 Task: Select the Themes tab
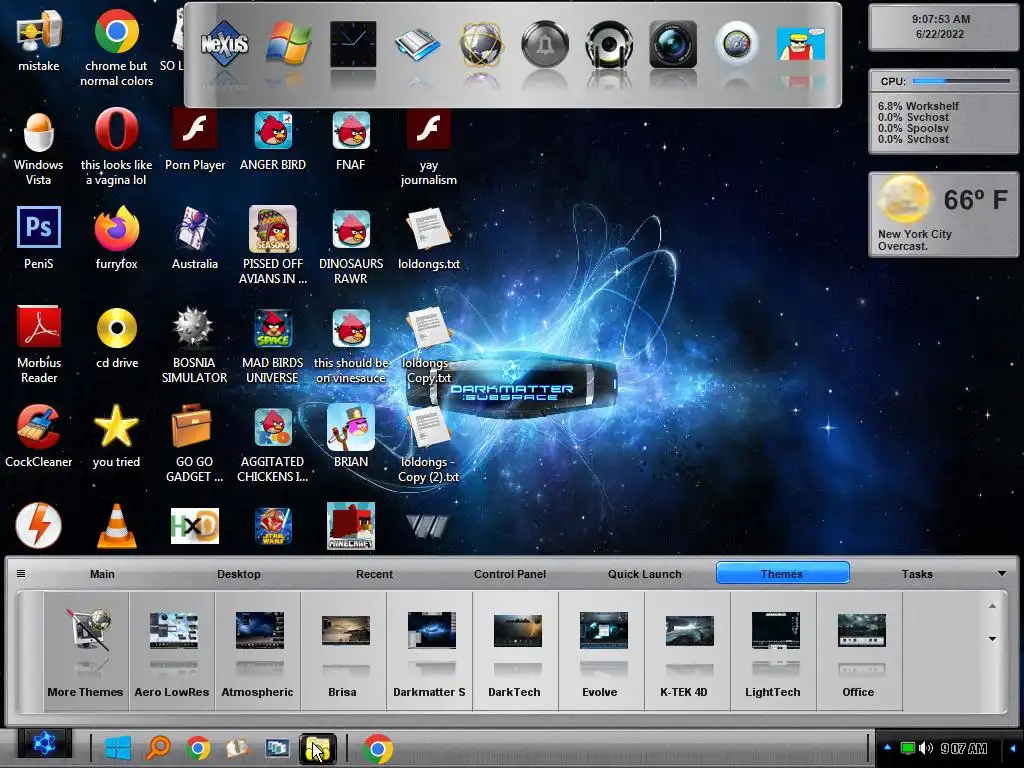(x=782, y=573)
